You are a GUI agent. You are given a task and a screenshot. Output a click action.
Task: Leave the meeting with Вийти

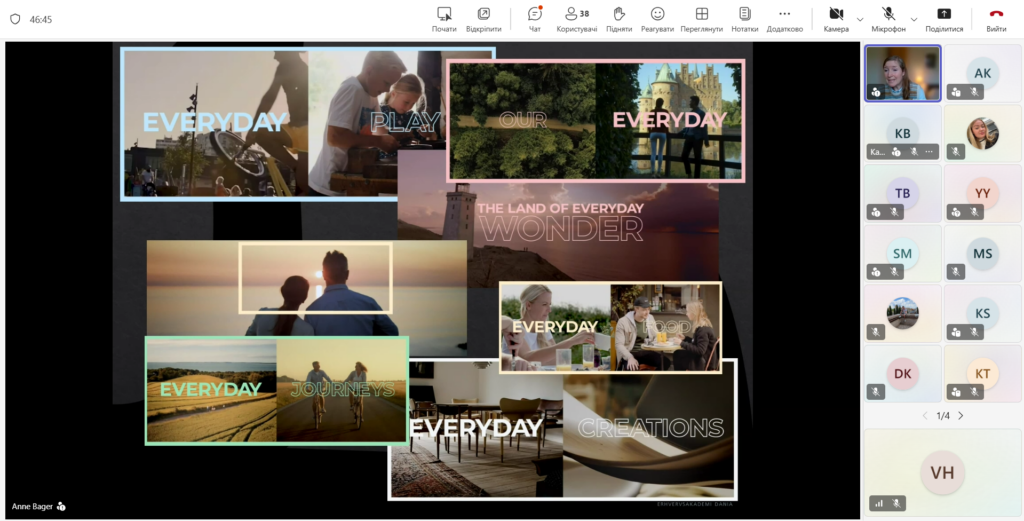(x=996, y=18)
